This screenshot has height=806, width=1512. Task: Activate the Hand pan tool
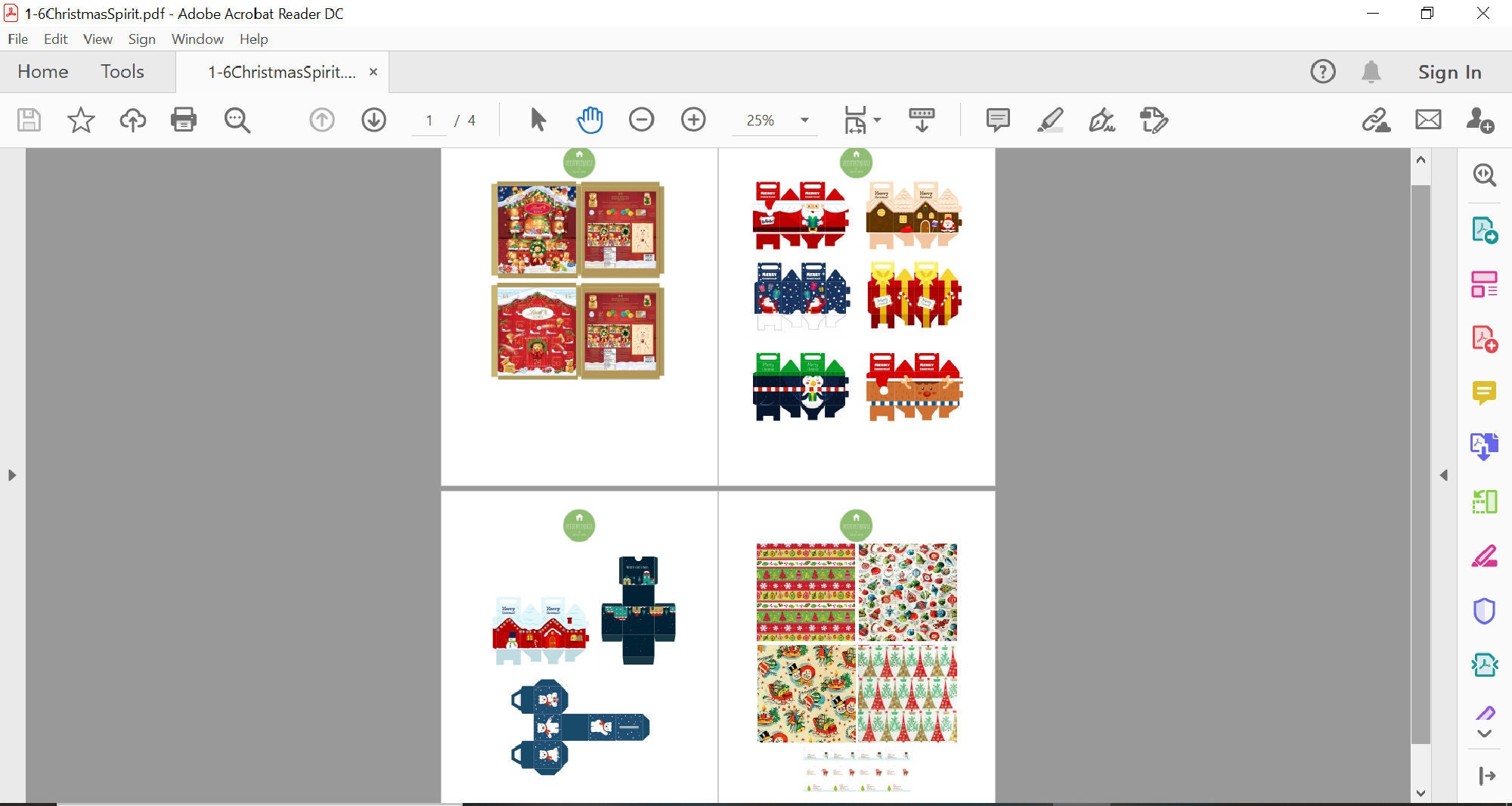point(590,119)
